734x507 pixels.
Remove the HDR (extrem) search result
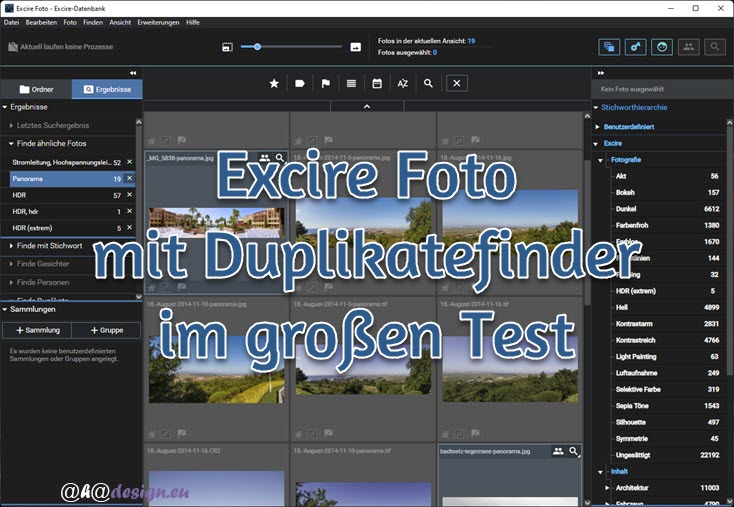coord(130,228)
